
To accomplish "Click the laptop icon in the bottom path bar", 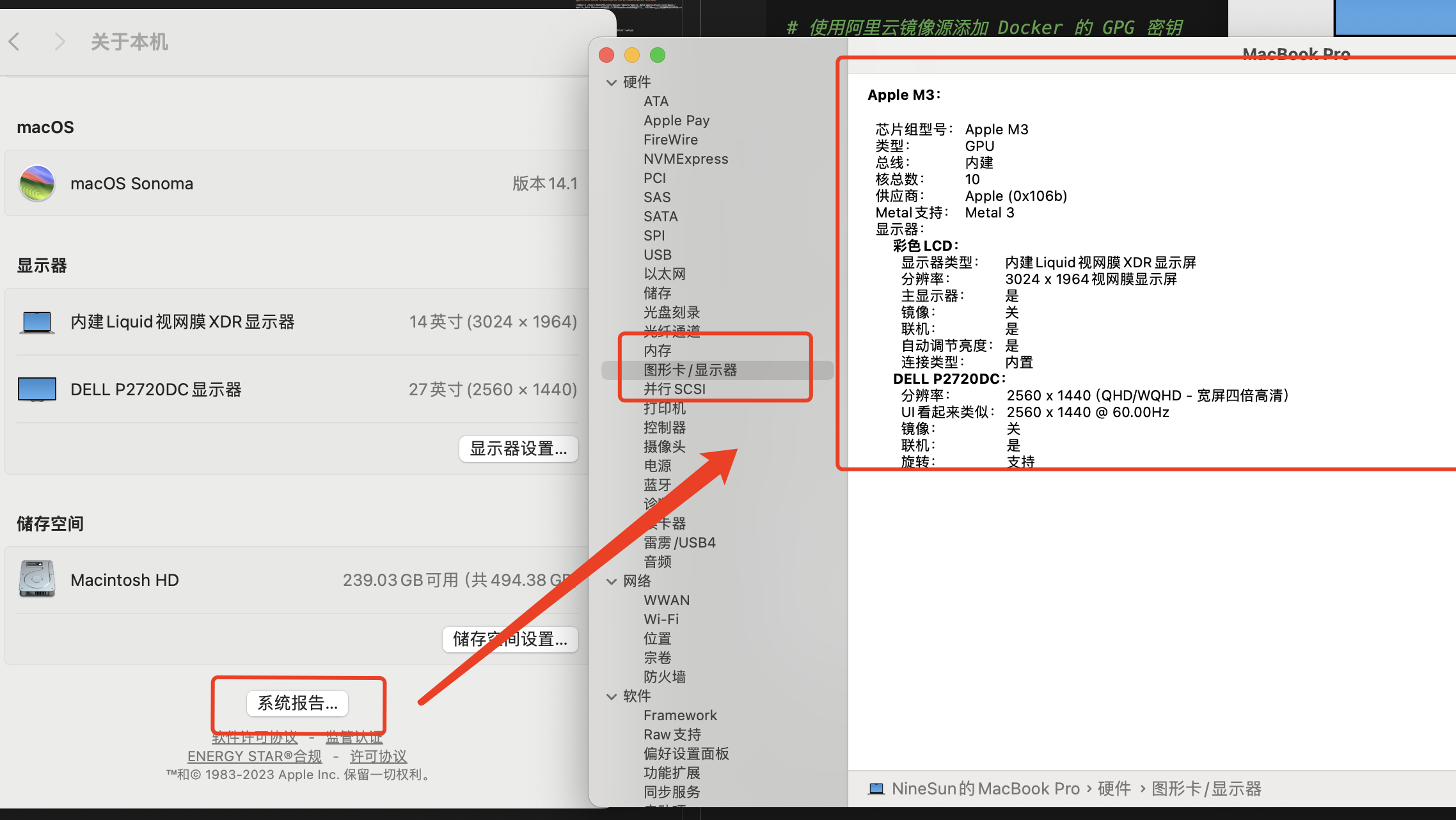I will 876,789.
